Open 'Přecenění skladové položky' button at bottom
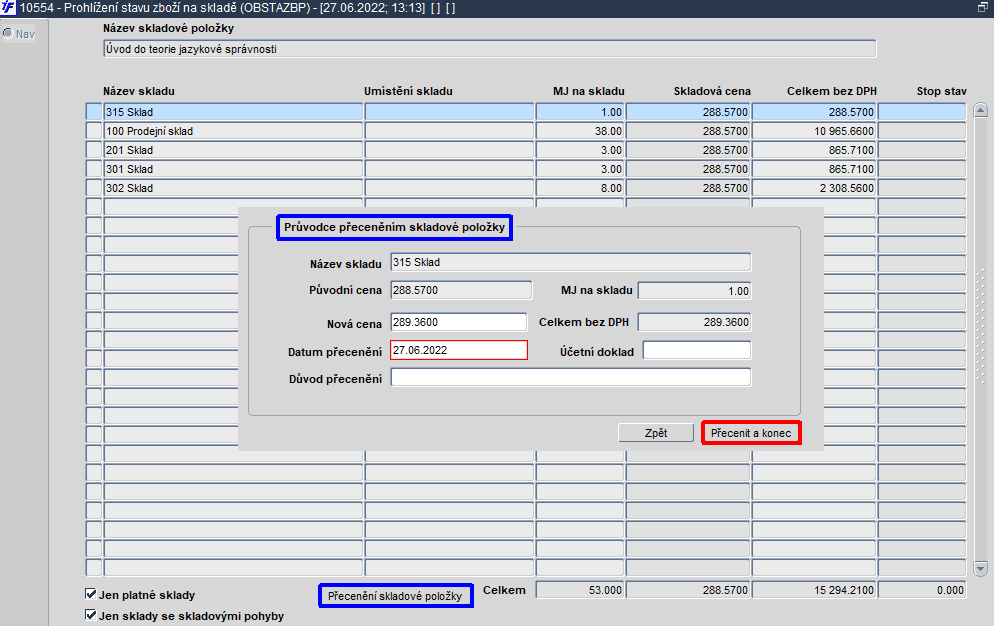This screenshot has height=626, width=994. coord(395,596)
